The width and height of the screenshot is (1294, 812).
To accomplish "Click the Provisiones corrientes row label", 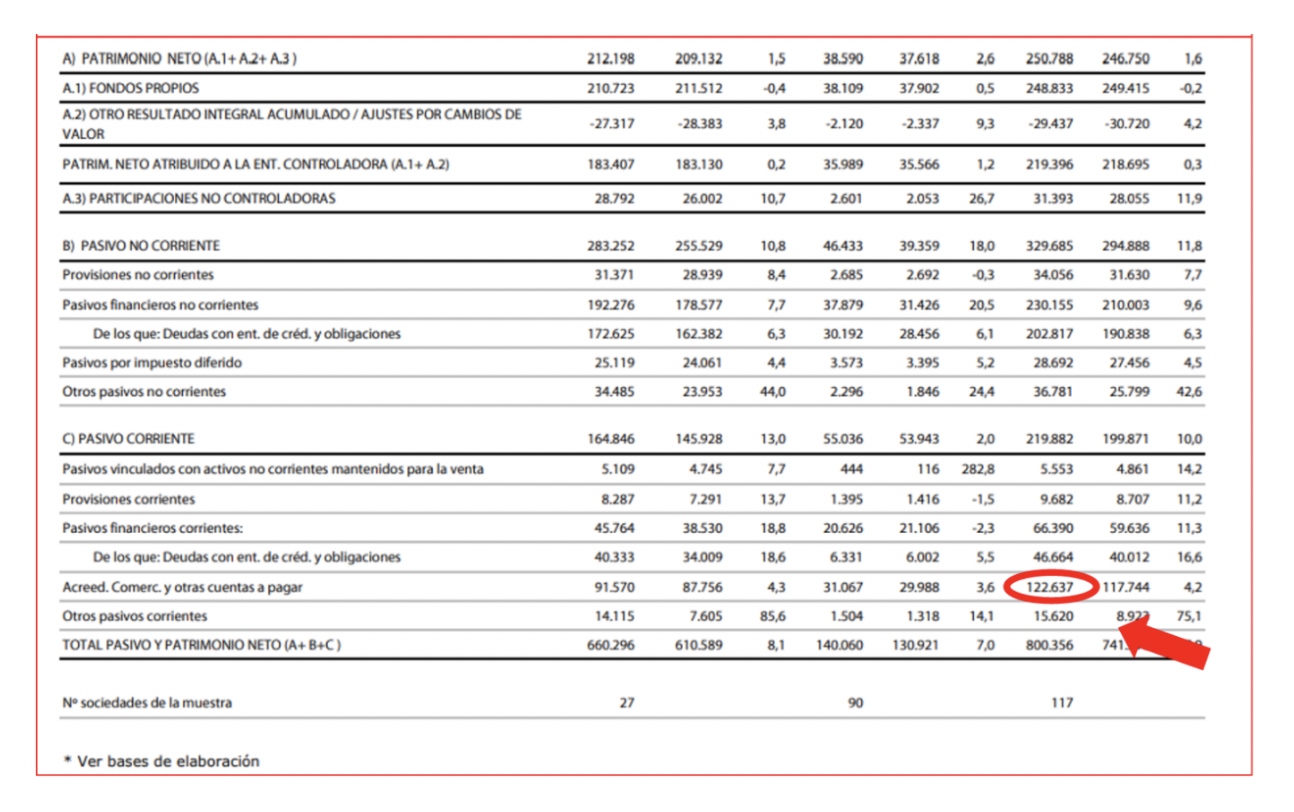I will coord(128,498).
